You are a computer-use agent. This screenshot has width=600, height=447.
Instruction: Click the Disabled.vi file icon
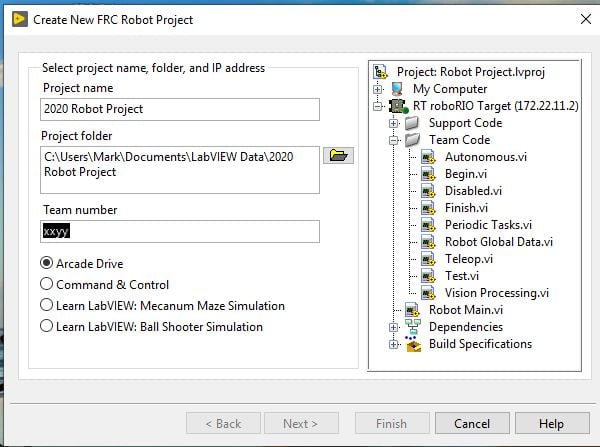(428, 191)
